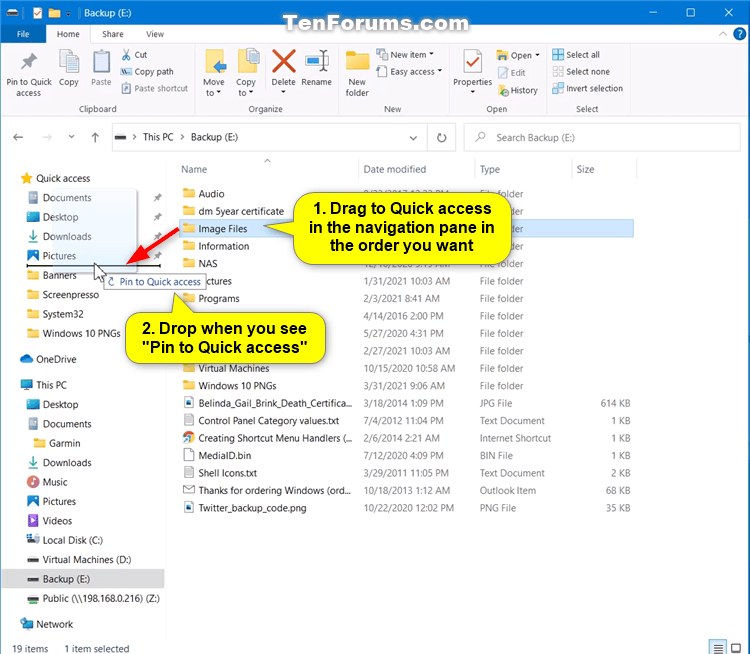
Task: Click Backup (E:) in the address bar
Action: [214, 137]
